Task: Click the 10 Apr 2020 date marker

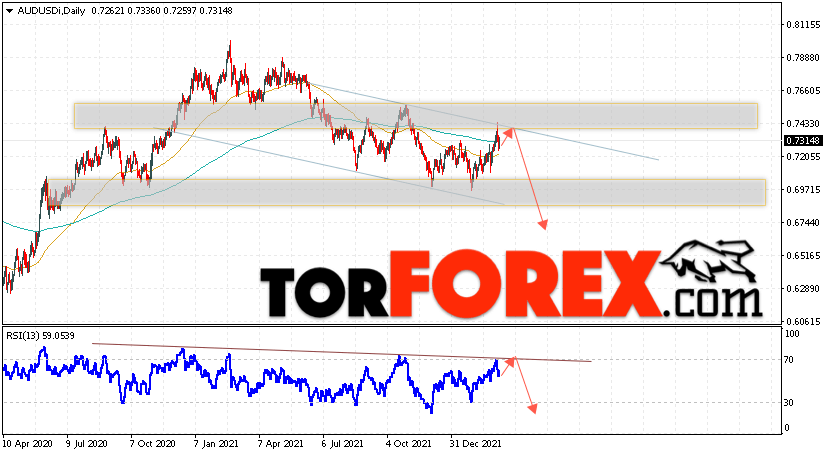Action: (x=27, y=444)
